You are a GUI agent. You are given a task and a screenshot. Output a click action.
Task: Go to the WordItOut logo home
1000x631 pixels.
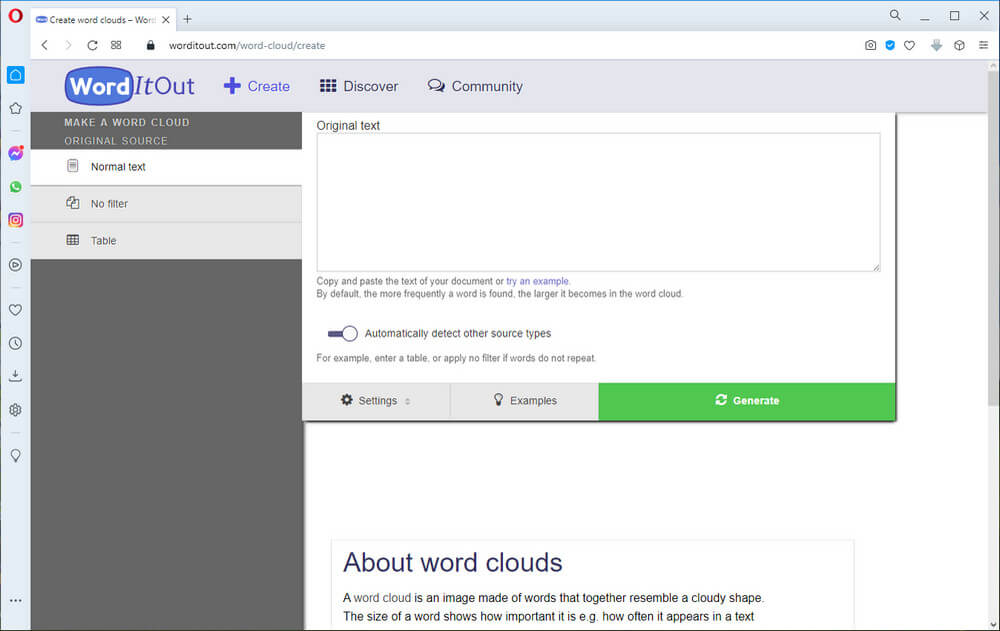(x=130, y=86)
